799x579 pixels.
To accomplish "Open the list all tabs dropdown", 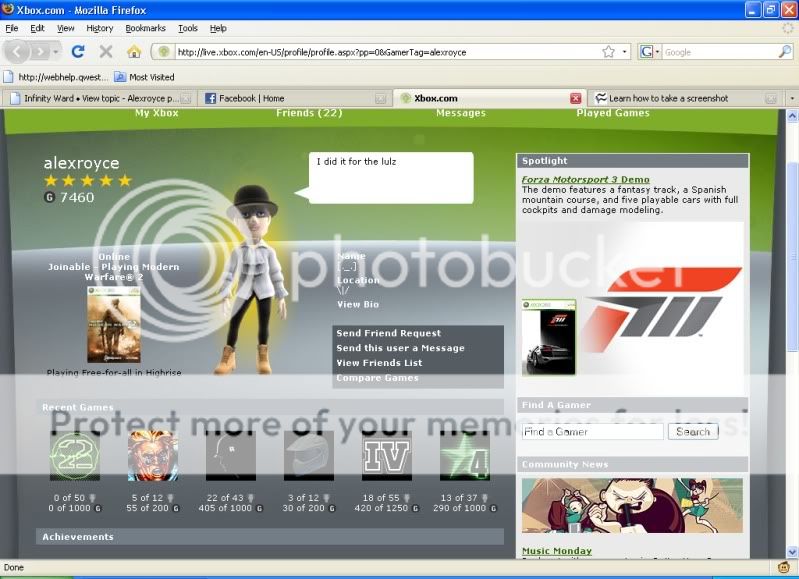I will click(792, 98).
